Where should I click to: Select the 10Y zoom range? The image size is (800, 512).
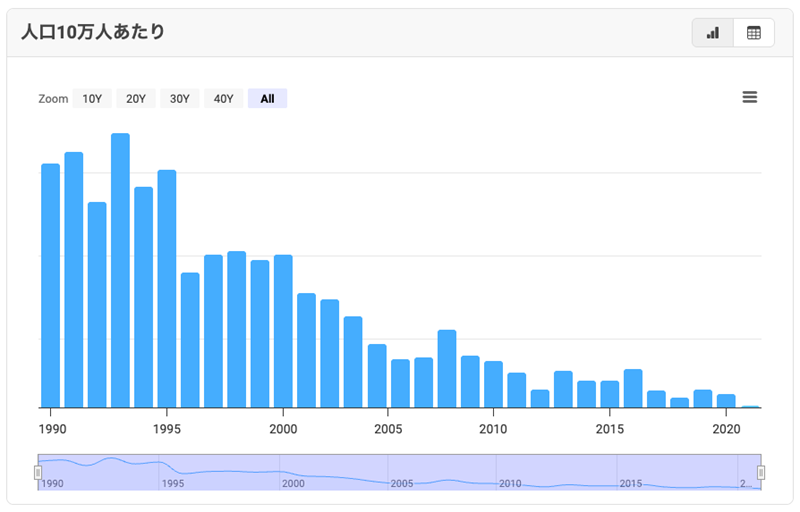(x=92, y=98)
